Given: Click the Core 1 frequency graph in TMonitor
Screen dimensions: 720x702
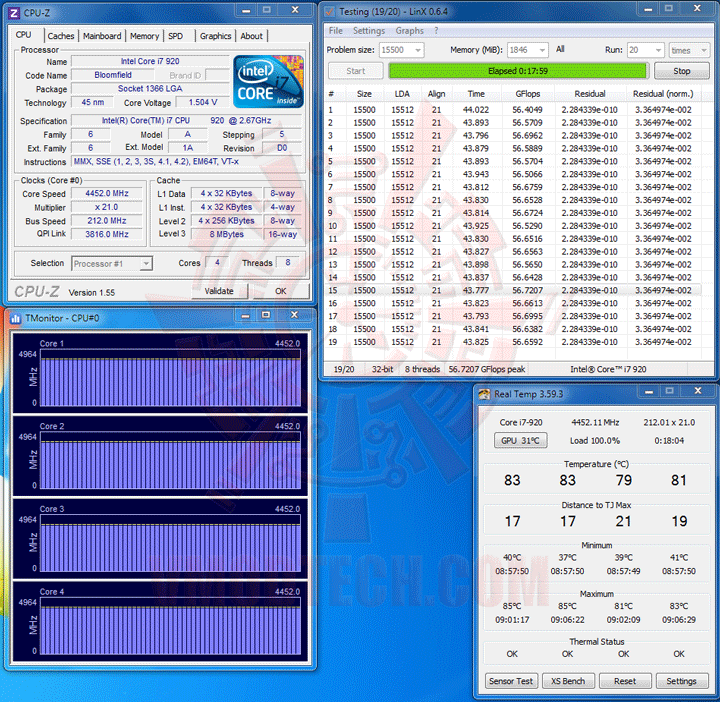Looking at the screenshot, I should (170, 378).
